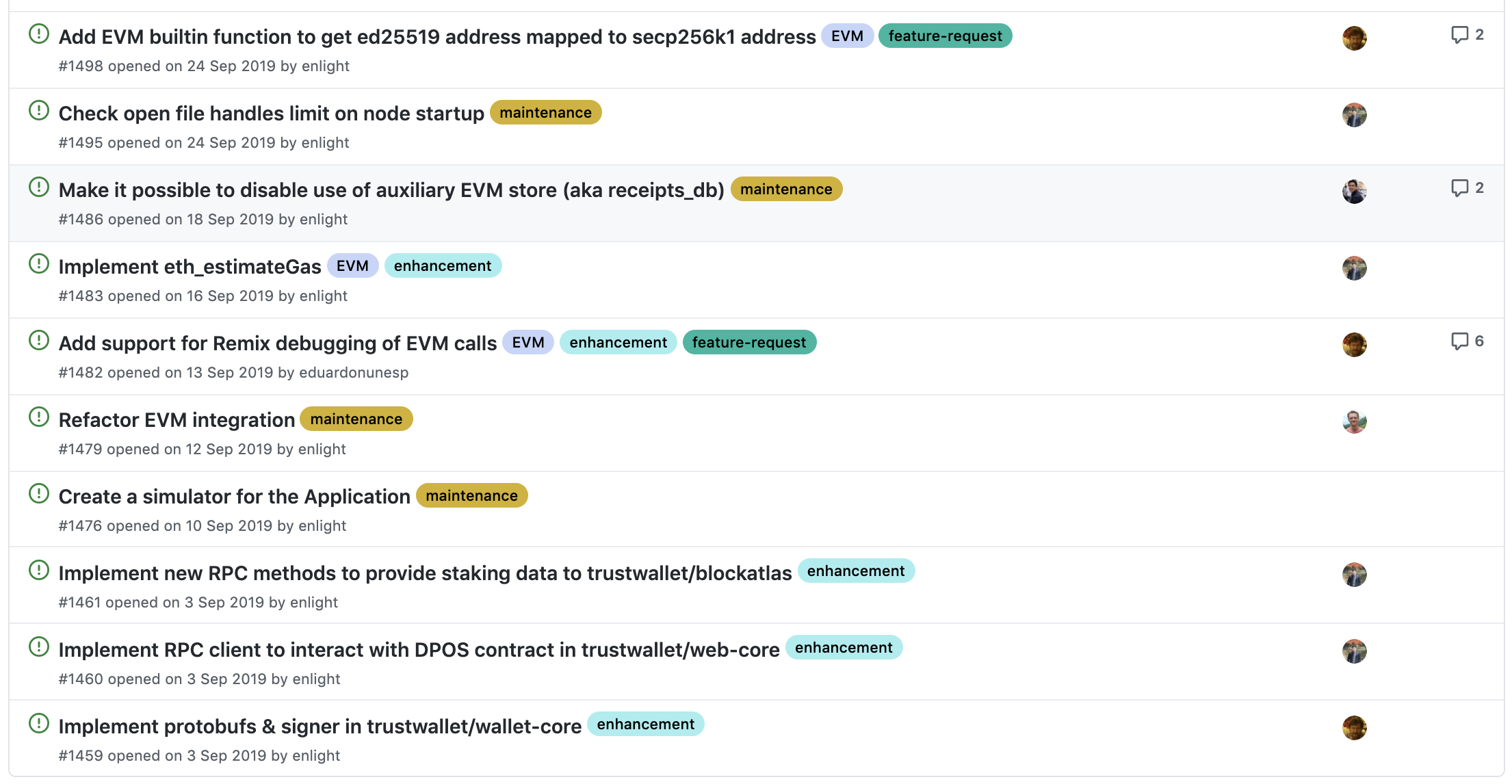Click EVM label on Implement eth_estimateGas
This screenshot has height=784, width=1512.
[x=352, y=265]
